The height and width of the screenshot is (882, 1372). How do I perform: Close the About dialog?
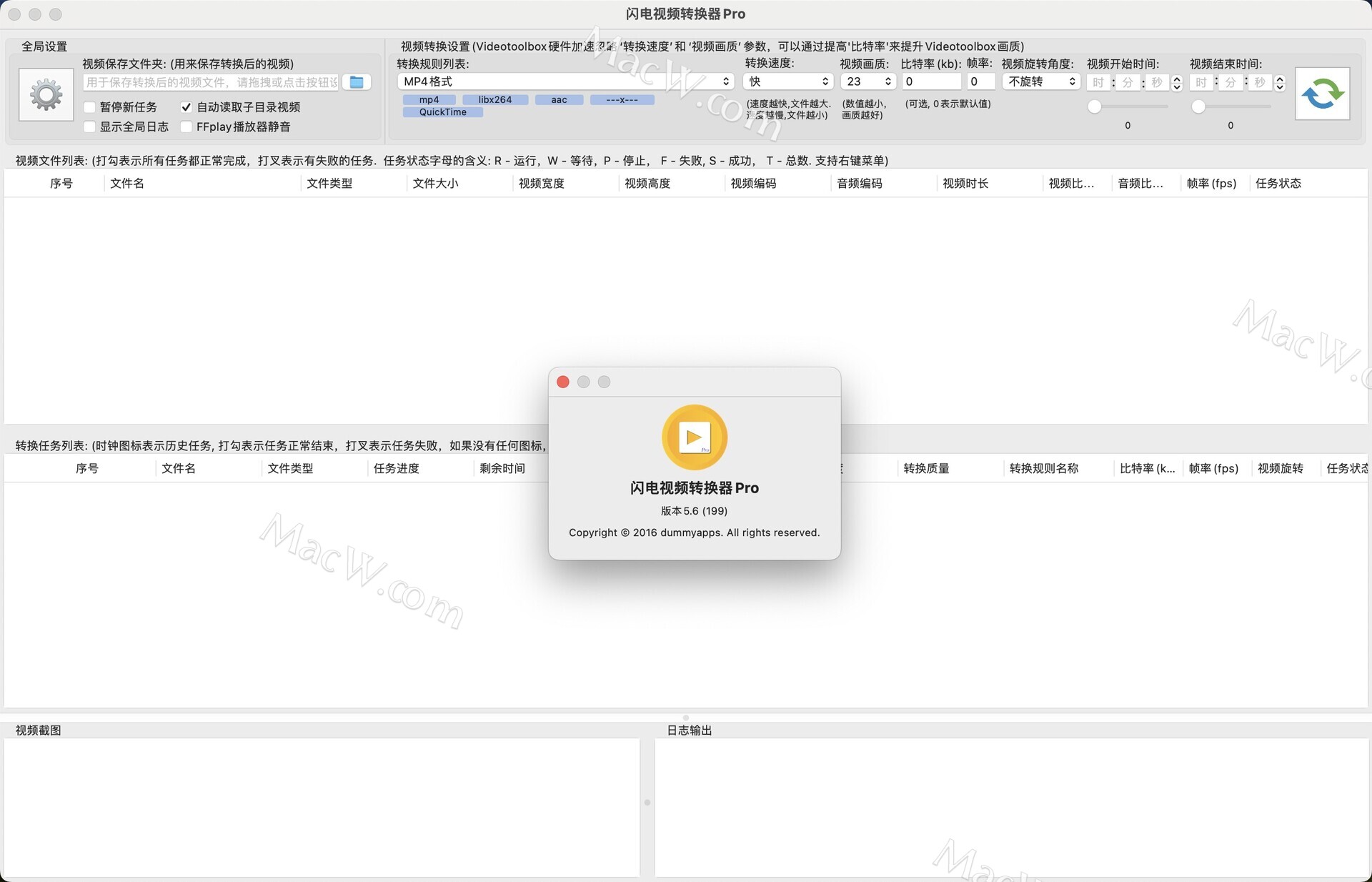[563, 382]
